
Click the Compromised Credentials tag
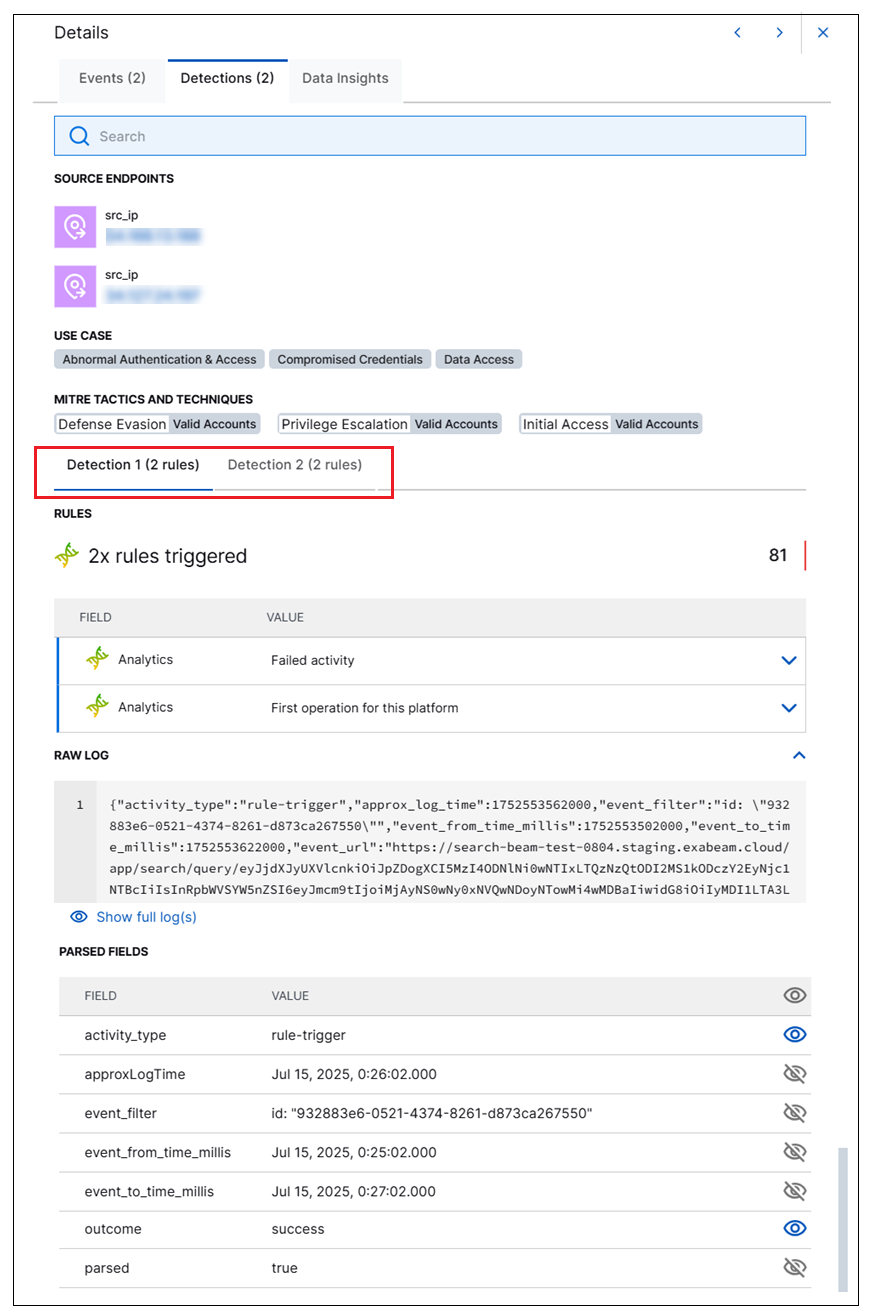(350, 359)
